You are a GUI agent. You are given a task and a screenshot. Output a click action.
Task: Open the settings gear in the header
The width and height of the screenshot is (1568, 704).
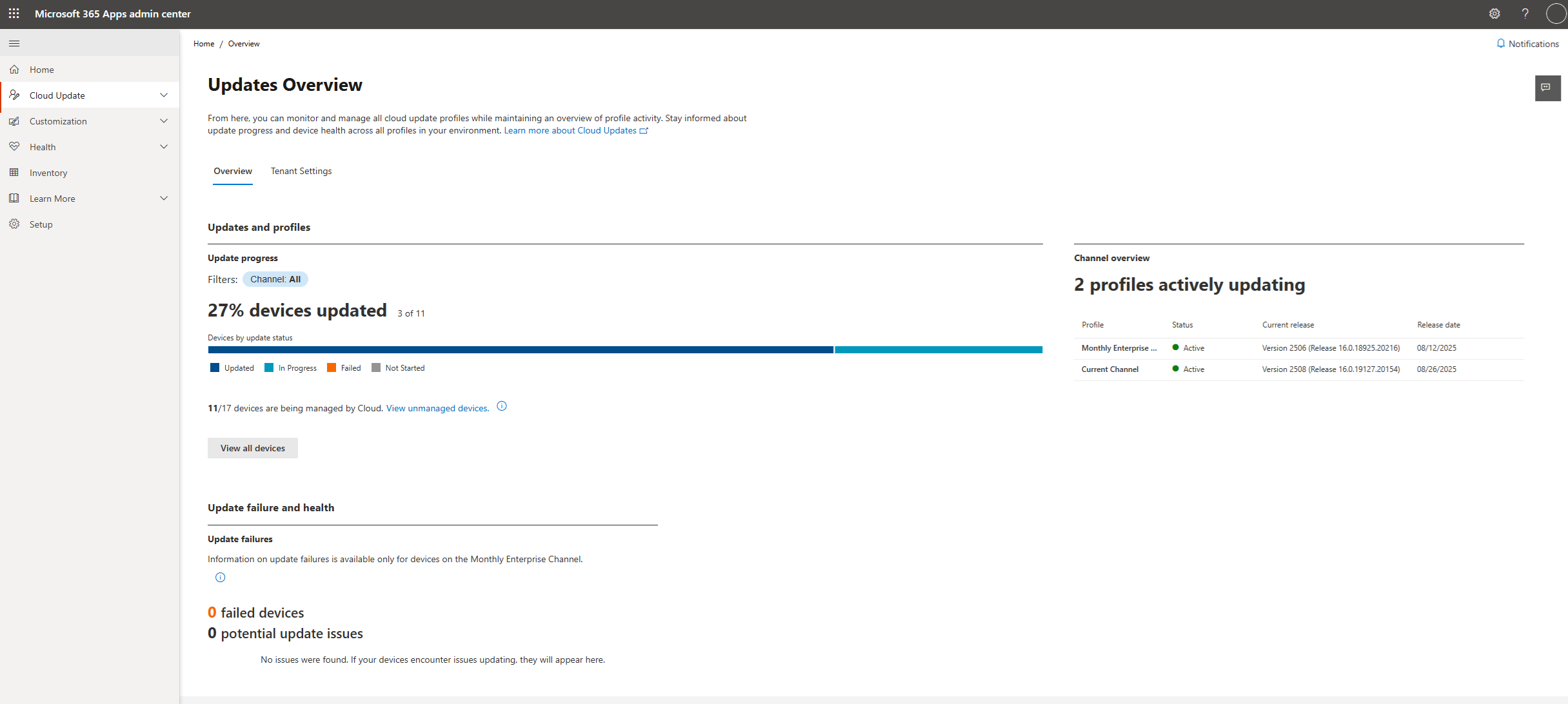click(x=1494, y=14)
